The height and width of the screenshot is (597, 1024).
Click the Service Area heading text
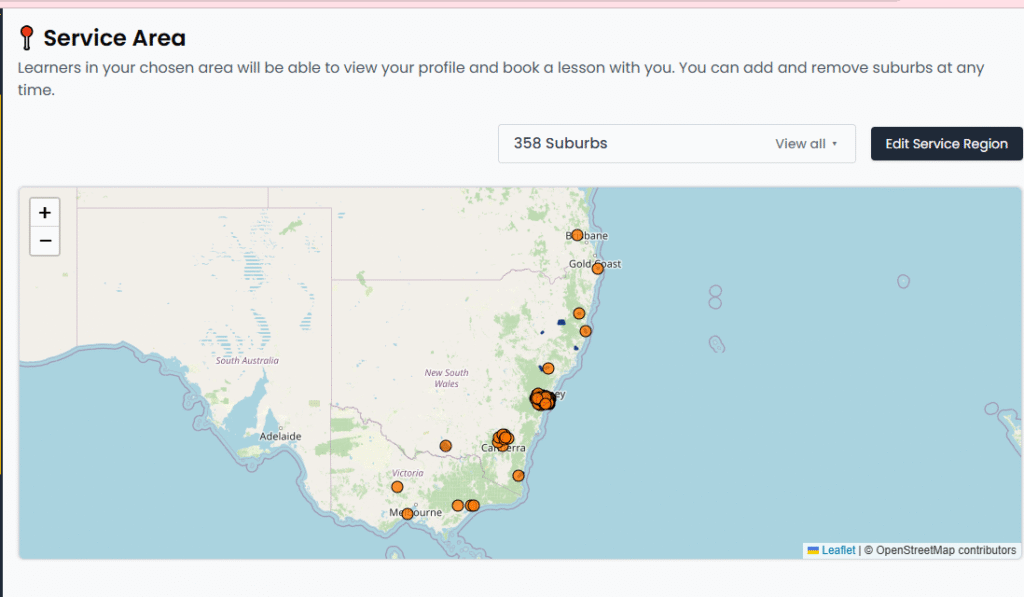[x=114, y=39]
